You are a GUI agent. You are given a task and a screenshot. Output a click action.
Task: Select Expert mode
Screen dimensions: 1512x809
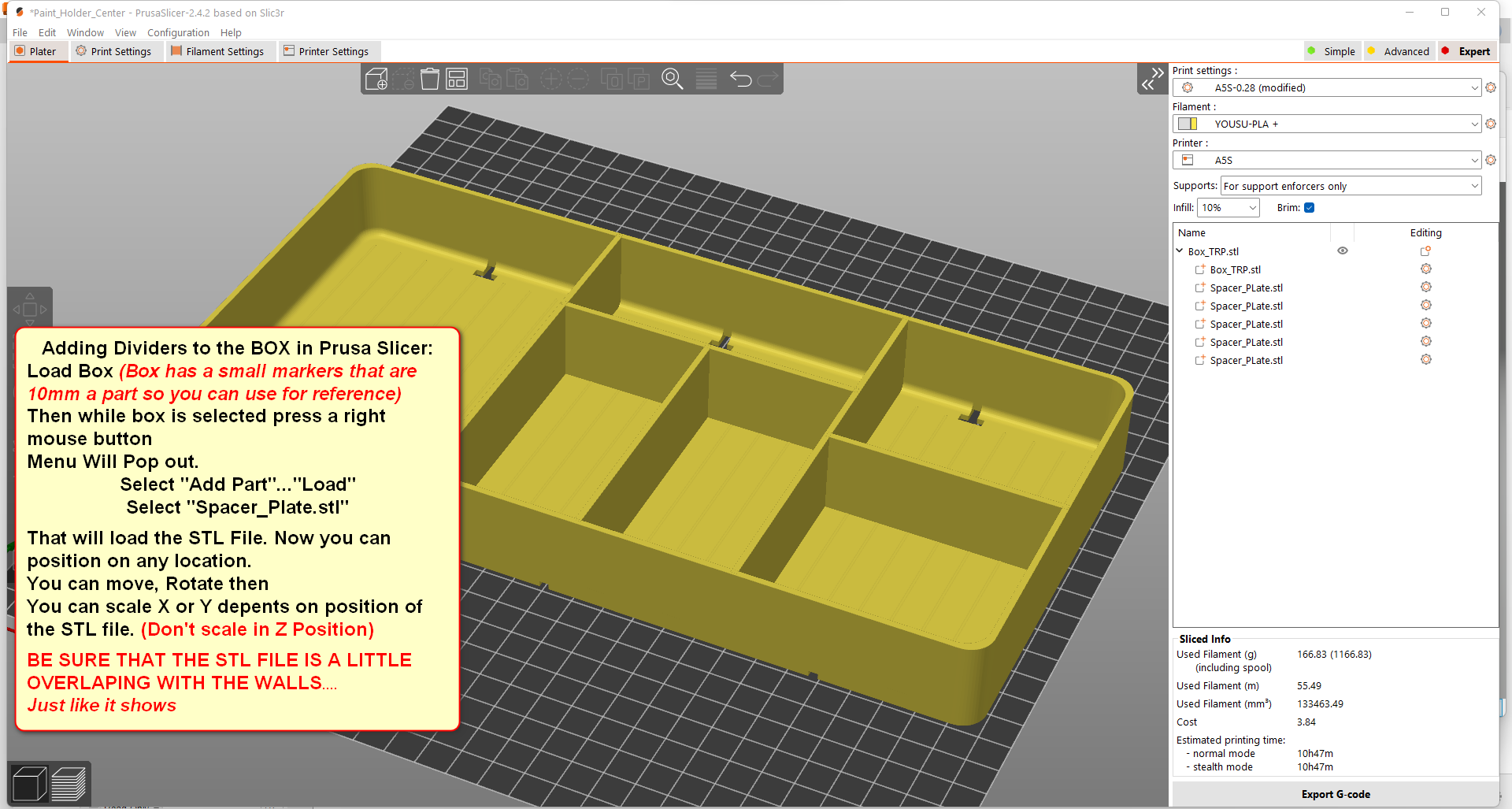click(x=1474, y=50)
